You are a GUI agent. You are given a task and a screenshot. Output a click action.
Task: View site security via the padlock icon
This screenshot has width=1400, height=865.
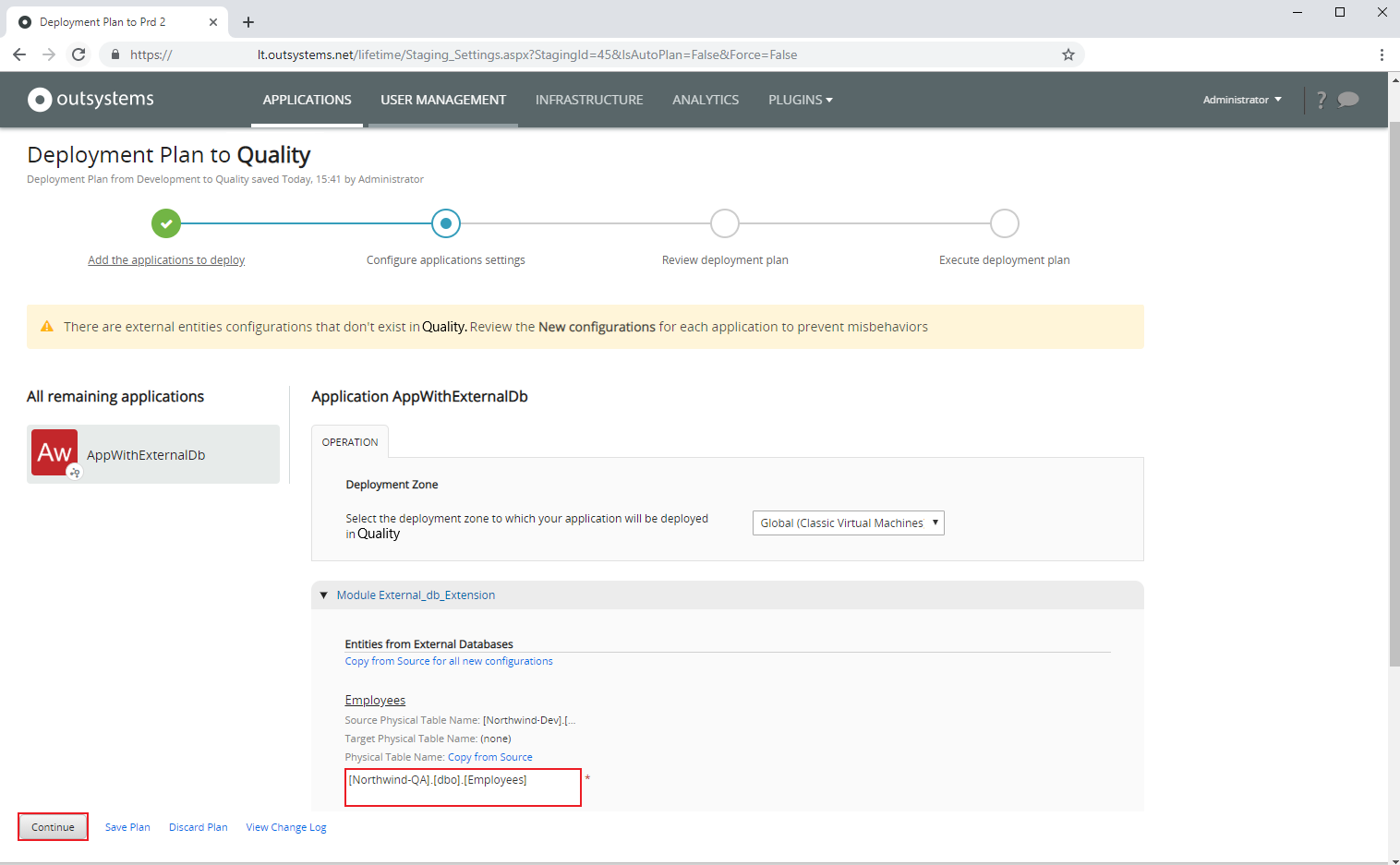pos(115,54)
